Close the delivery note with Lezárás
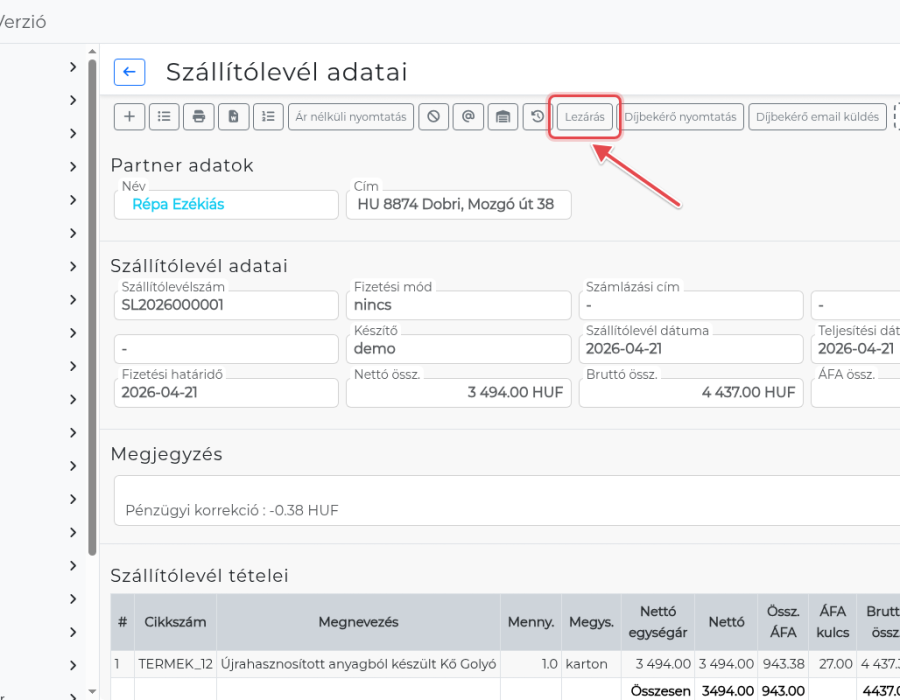900x700 pixels. [x=585, y=117]
